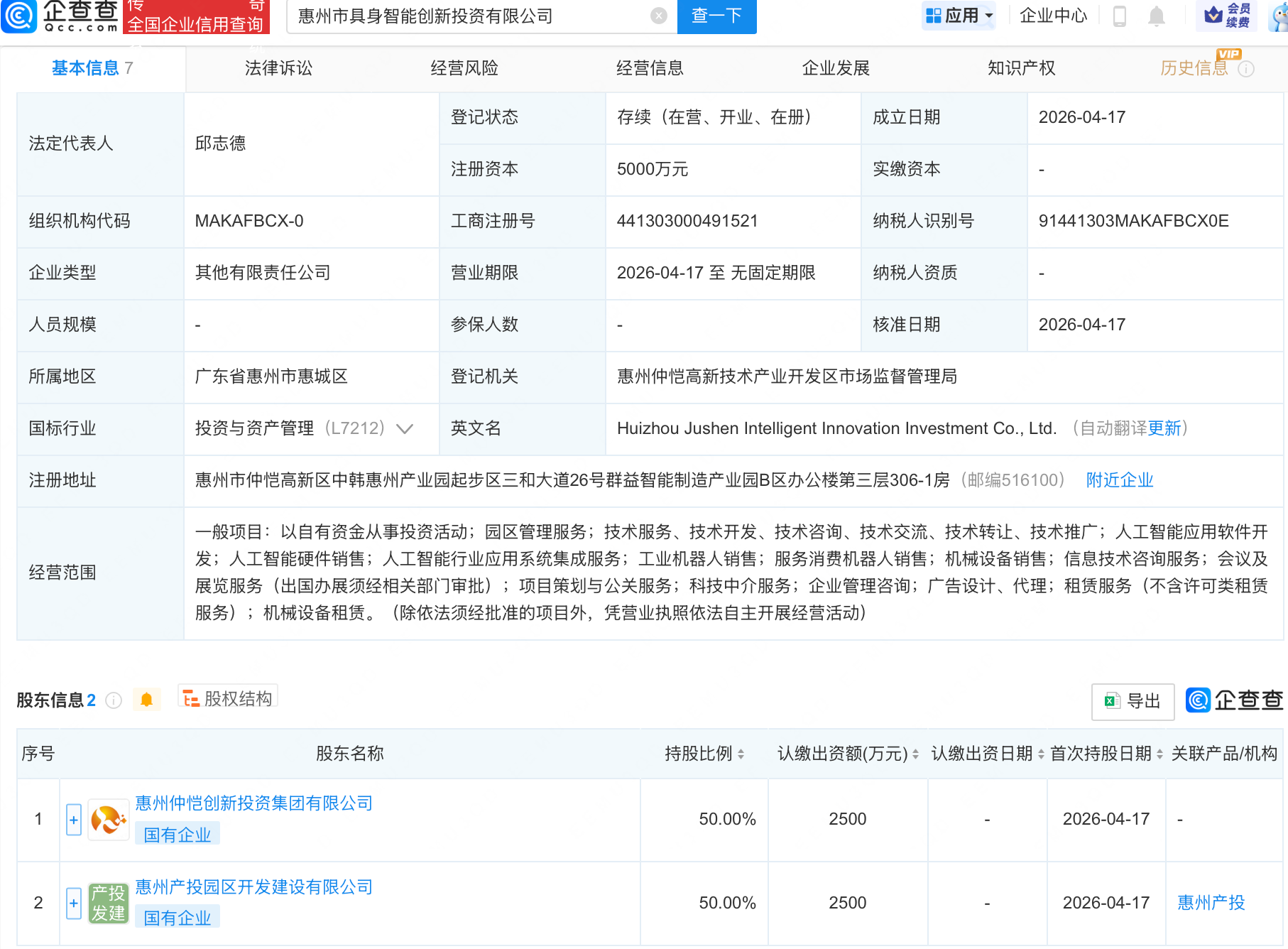
Task: Click the 惠州仲恺创新投资集团 company logo
Action: pos(108,820)
